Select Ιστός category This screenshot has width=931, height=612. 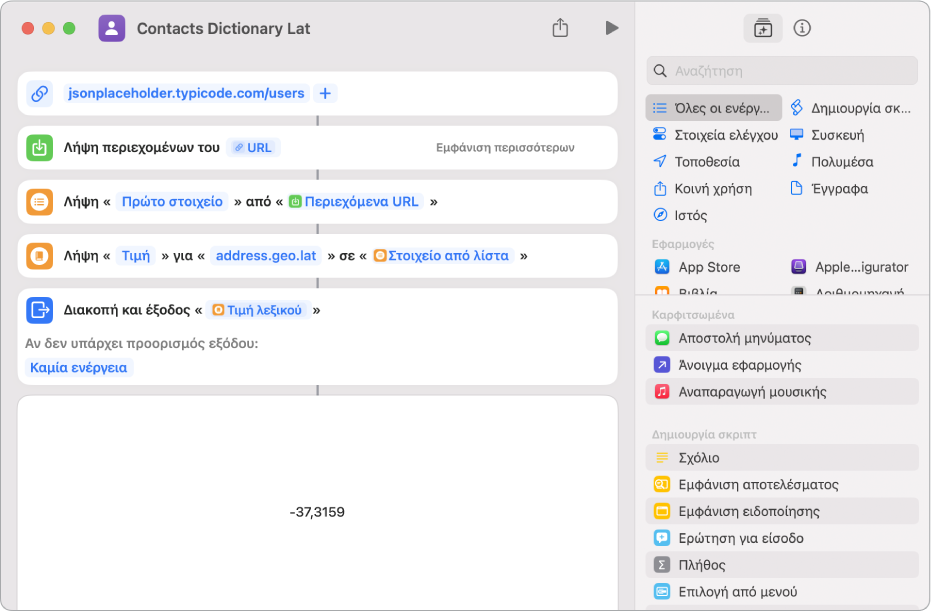(680, 215)
